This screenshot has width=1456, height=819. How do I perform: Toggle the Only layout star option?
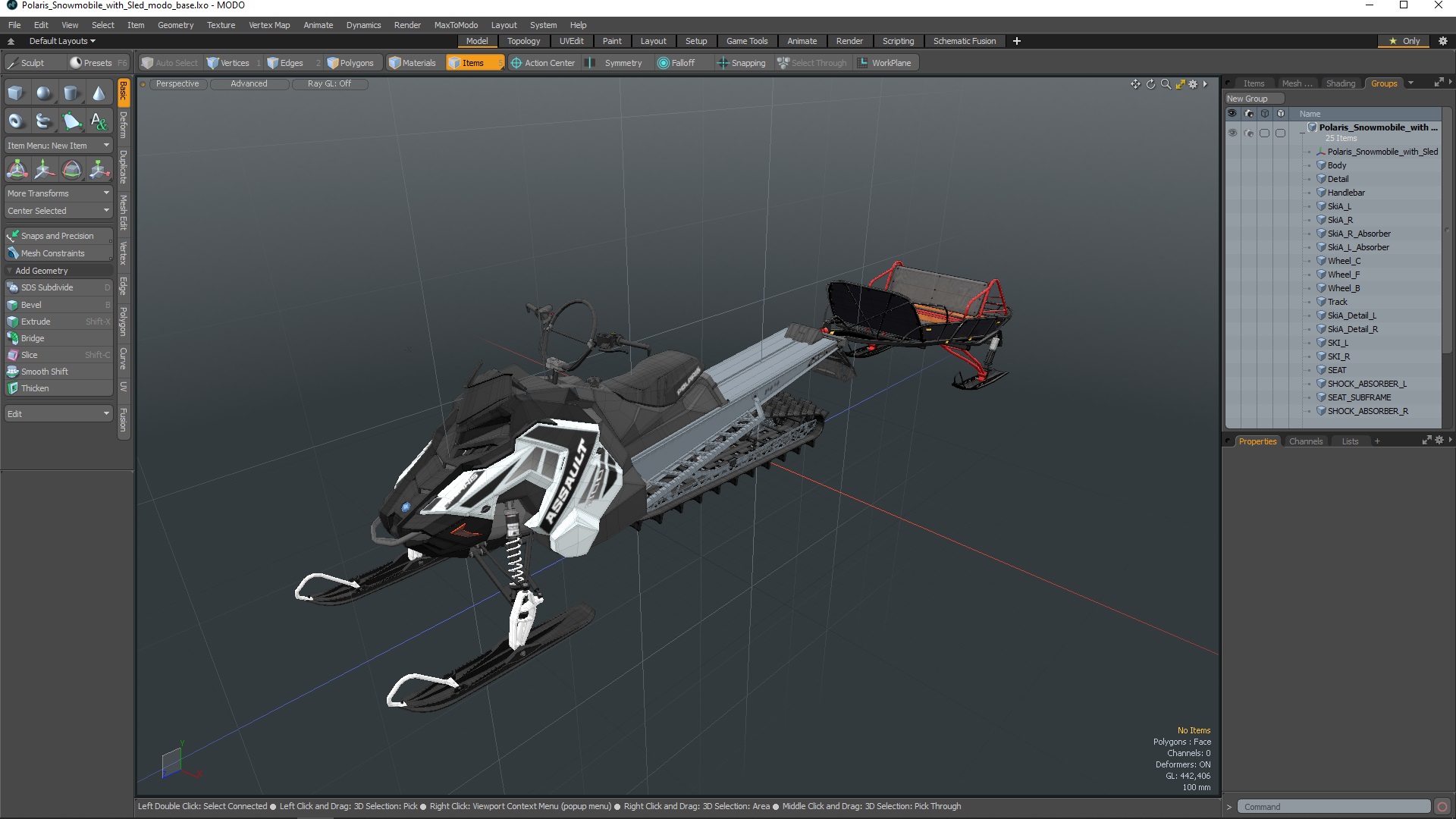click(x=1404, y=41)
